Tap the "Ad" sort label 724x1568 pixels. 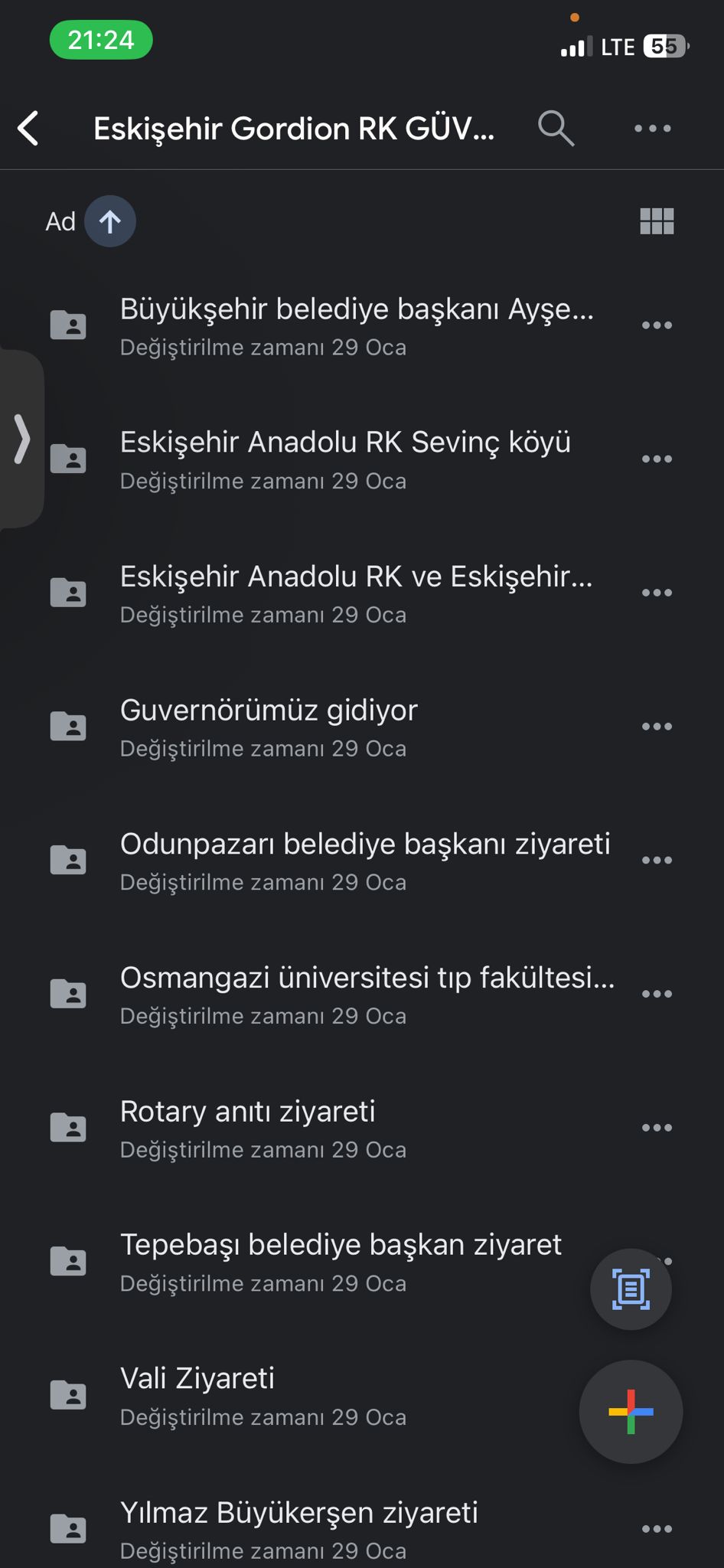pyautogui.click(x=60, y=222)
